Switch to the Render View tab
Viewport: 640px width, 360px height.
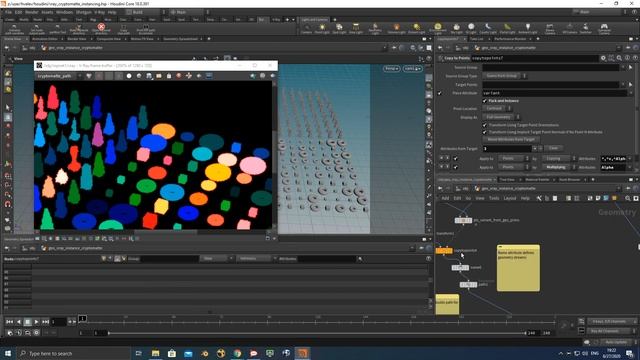point(76,39)
